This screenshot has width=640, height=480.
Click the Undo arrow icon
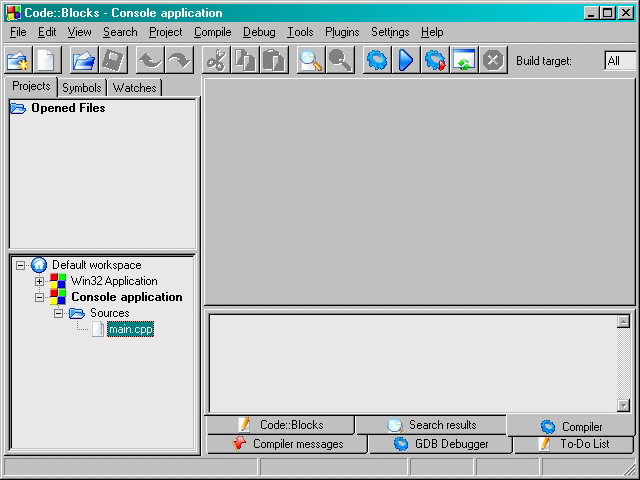pos(150,60)
